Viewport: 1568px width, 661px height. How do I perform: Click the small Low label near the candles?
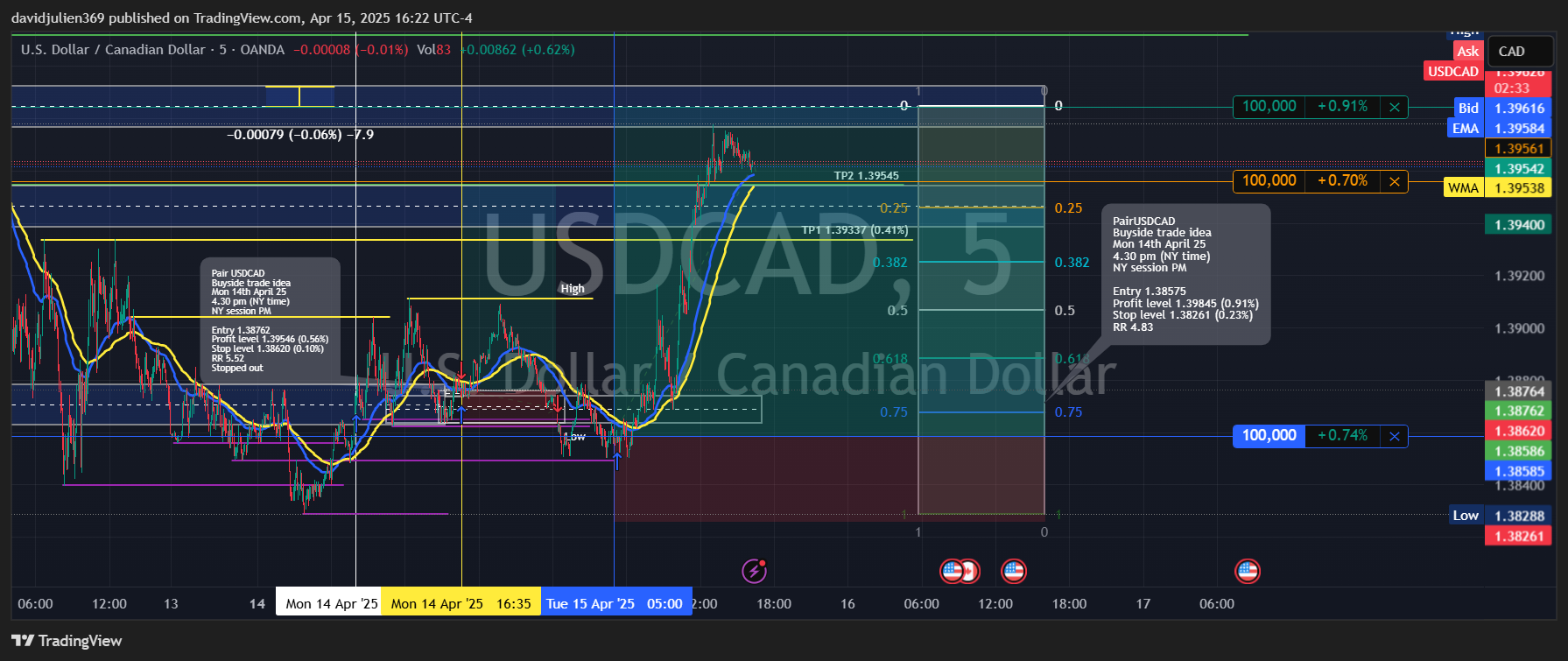(x=575, y=437)
